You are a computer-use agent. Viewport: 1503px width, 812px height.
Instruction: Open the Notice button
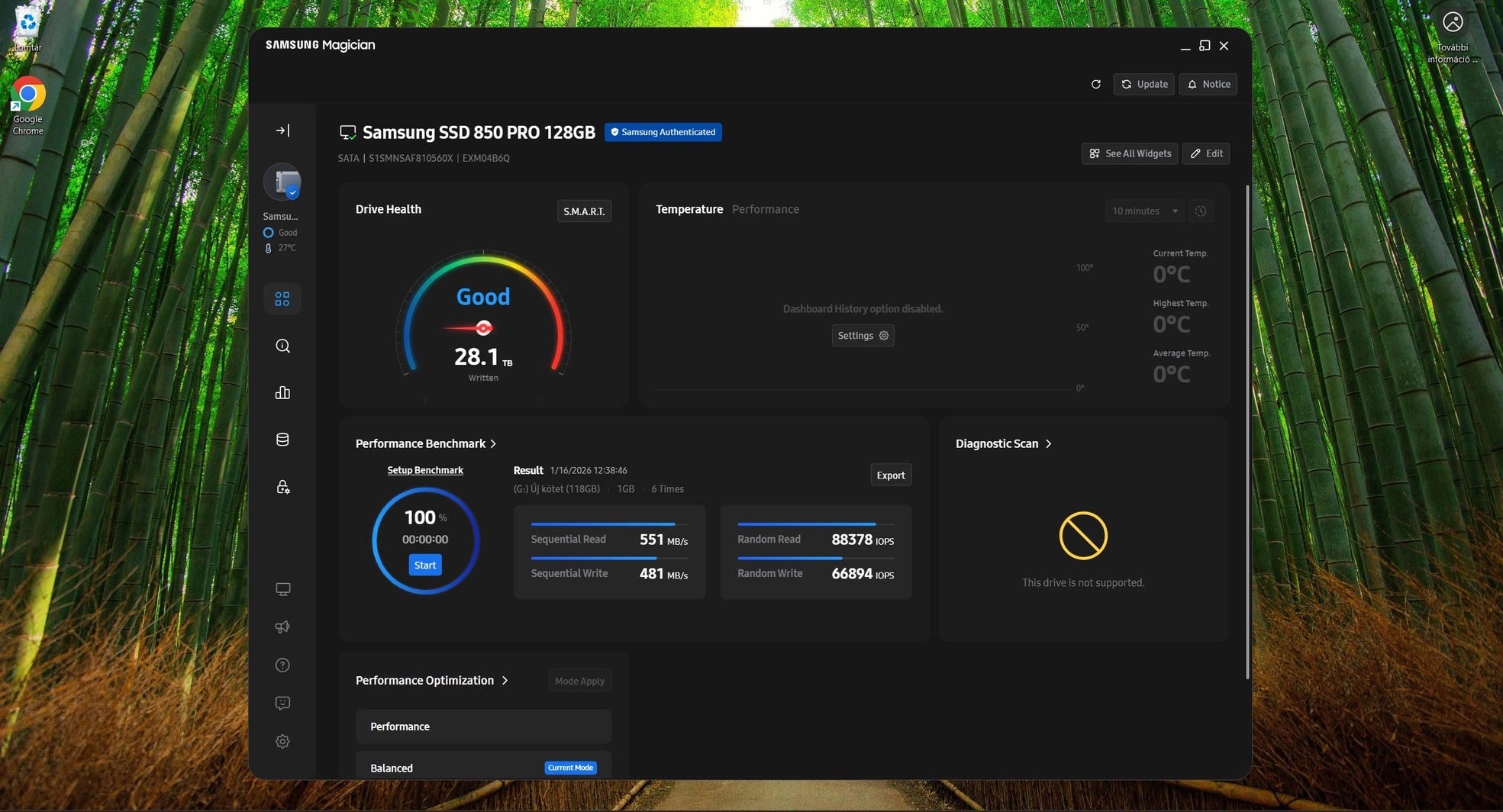coord(1208,84)
